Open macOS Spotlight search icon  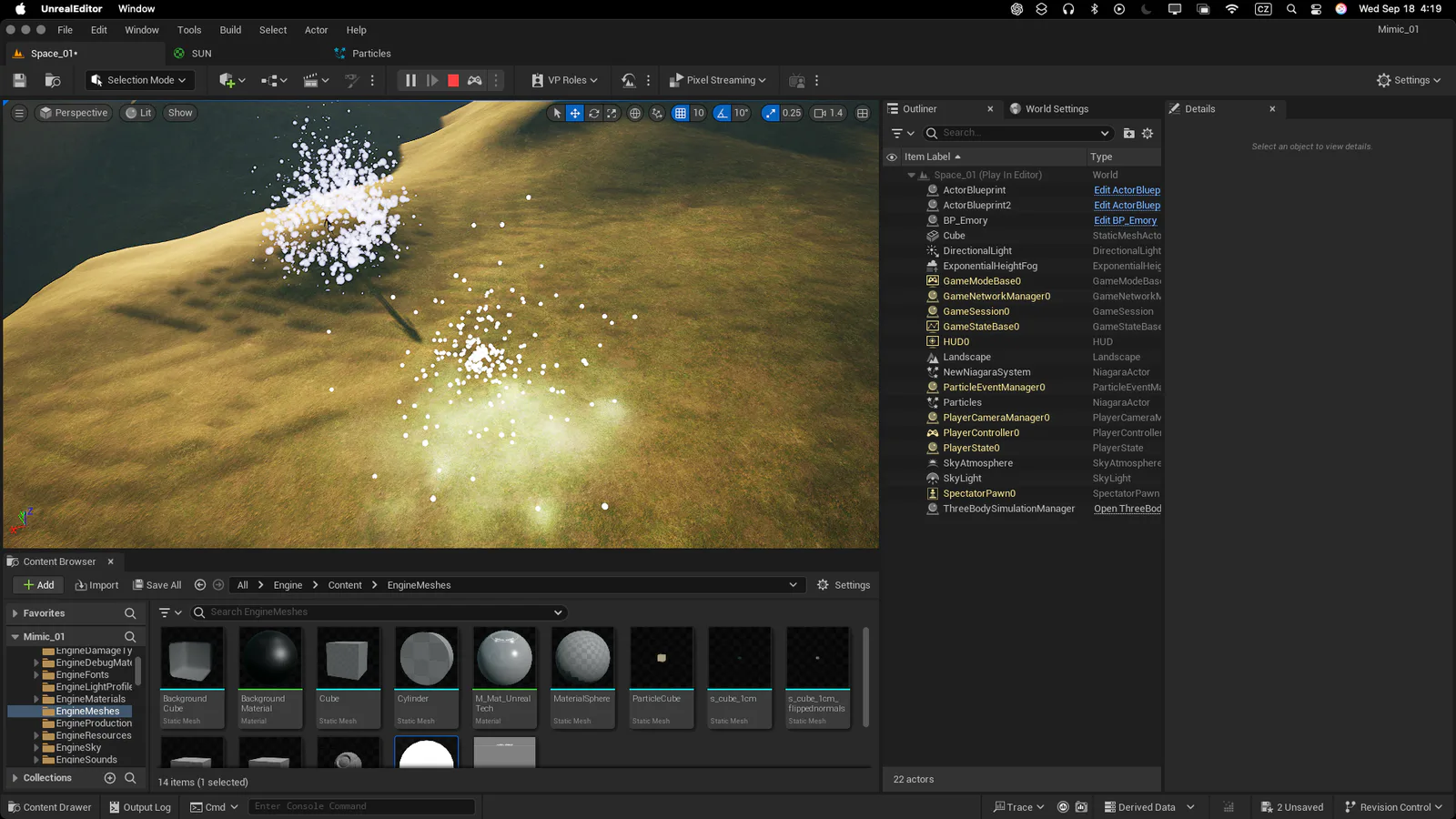click(1290, 9)
